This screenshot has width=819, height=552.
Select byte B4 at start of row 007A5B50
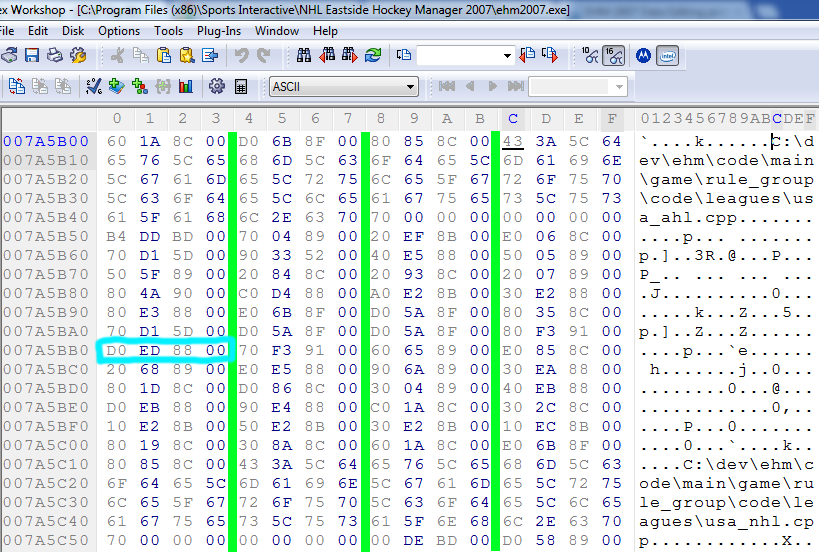click(116, 237)
